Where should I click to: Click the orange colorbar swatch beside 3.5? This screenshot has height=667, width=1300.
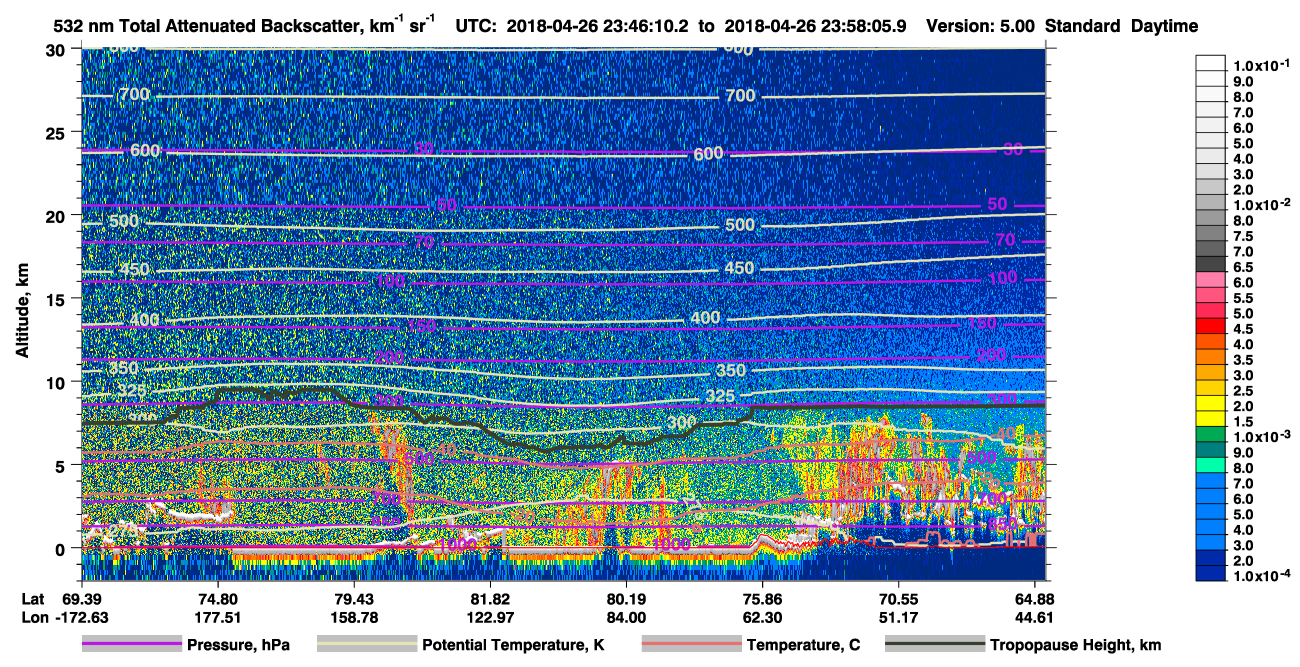tap(1211, 357)
